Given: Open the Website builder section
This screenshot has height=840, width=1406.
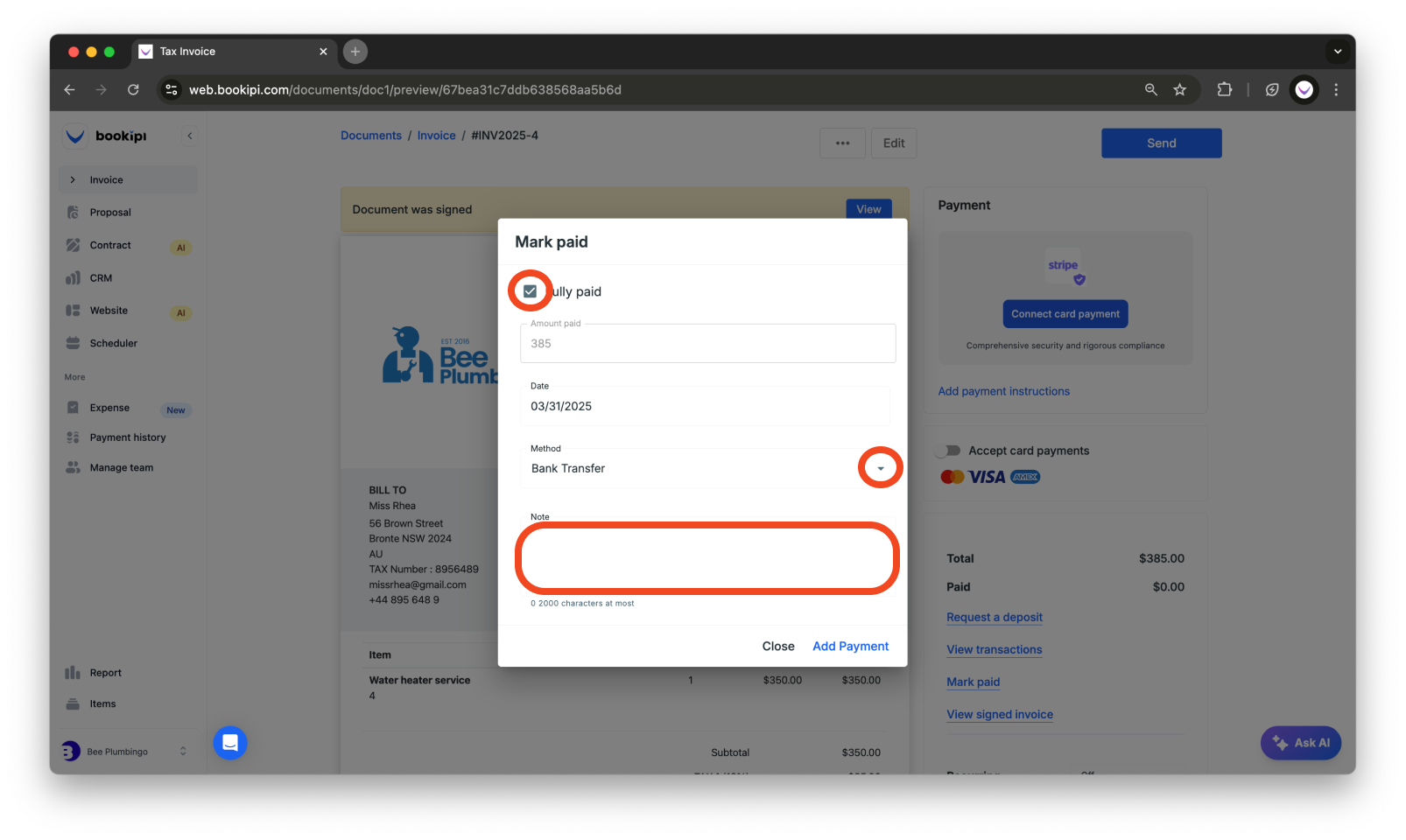Looking at the screenshot, I should tap(108, 310).
